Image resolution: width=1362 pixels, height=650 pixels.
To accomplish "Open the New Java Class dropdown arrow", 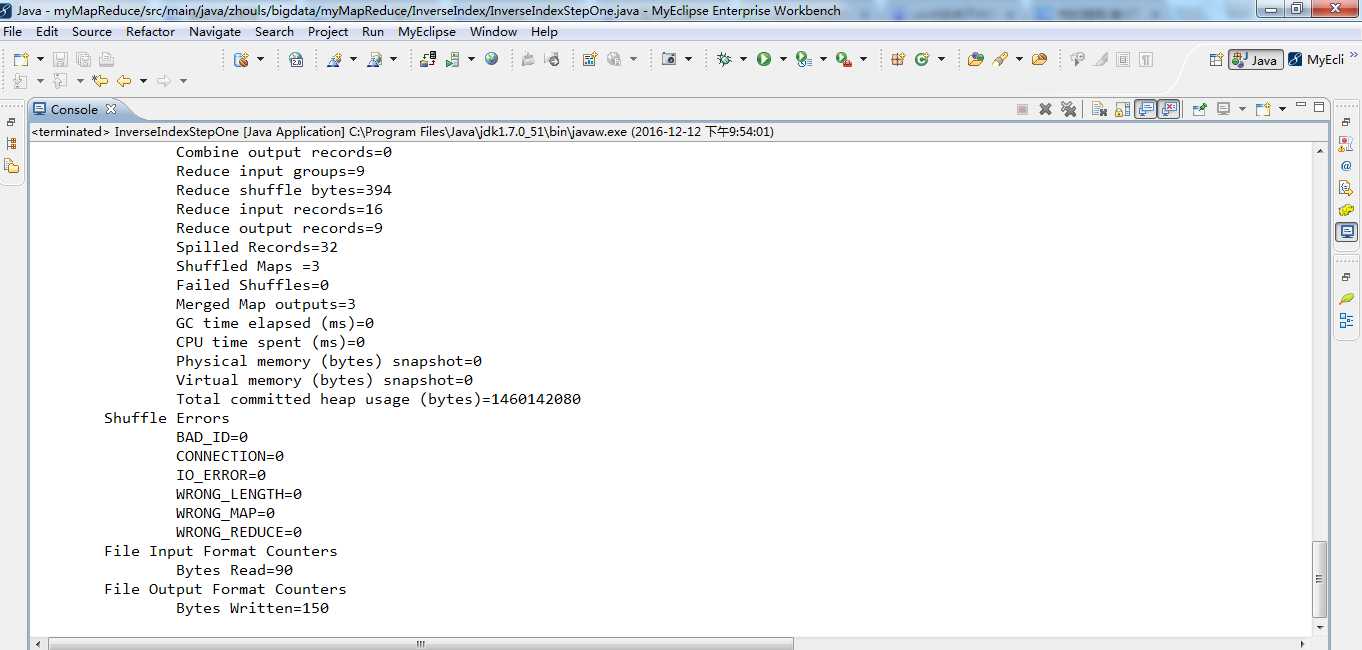I will click(x=941, y=59).
